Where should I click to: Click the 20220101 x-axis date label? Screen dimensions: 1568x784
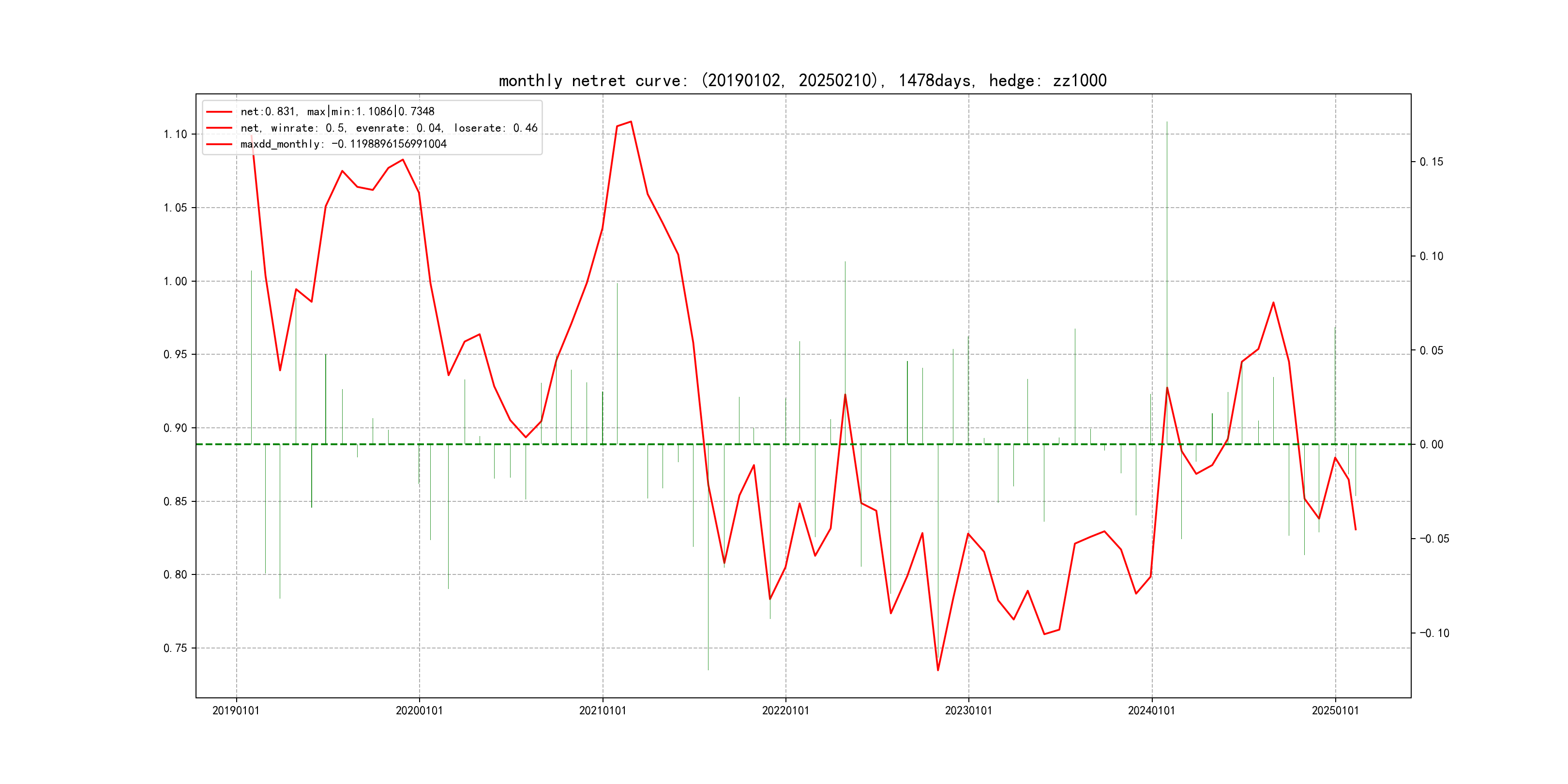click(x=786, y=711)
